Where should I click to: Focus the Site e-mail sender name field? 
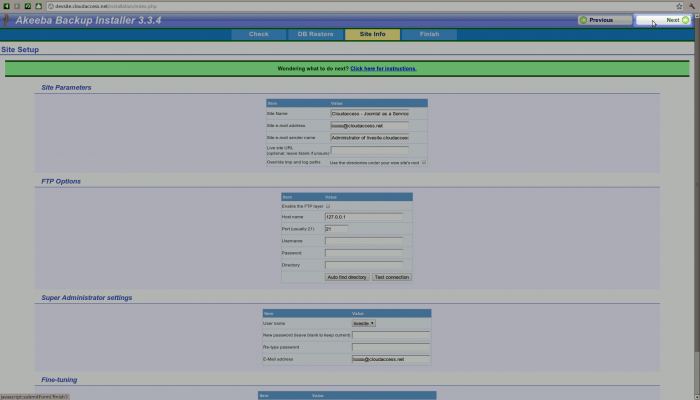370,138
